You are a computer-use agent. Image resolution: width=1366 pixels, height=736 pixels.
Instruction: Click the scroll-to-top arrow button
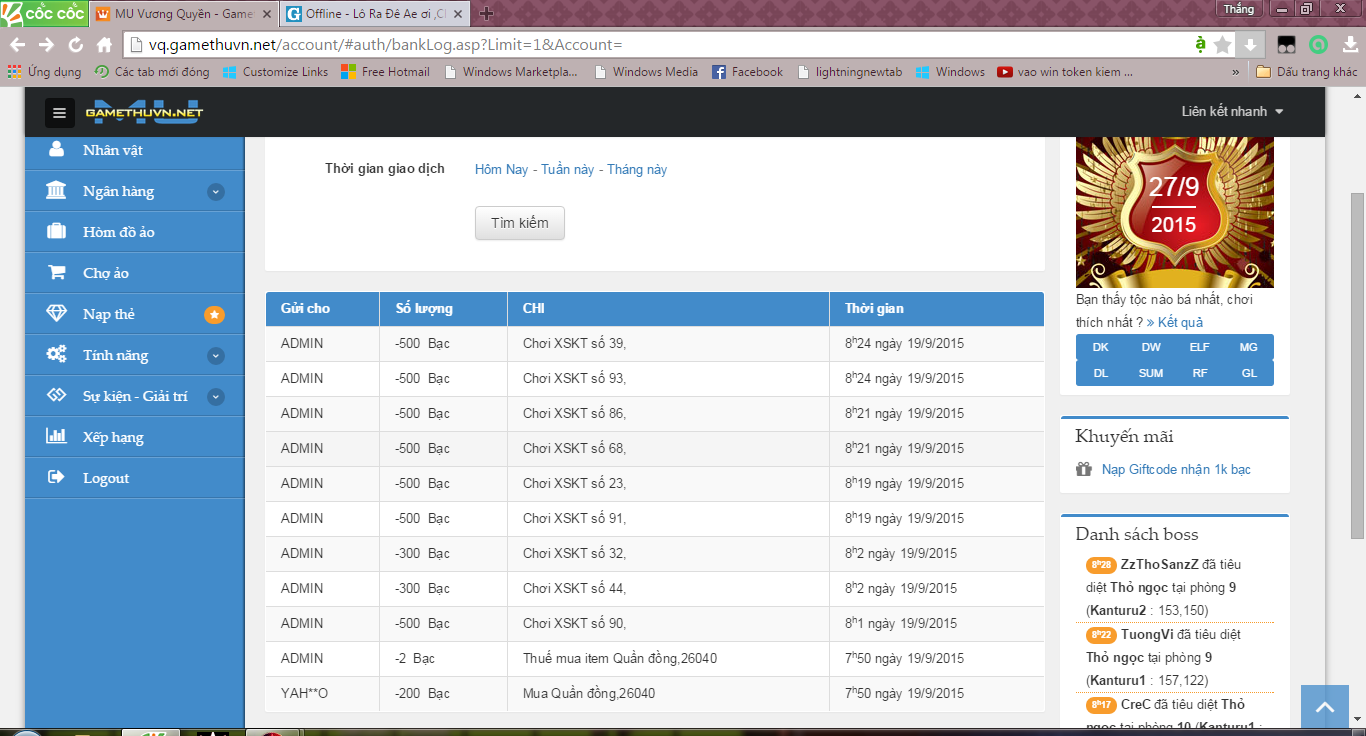coord(1325,708)
